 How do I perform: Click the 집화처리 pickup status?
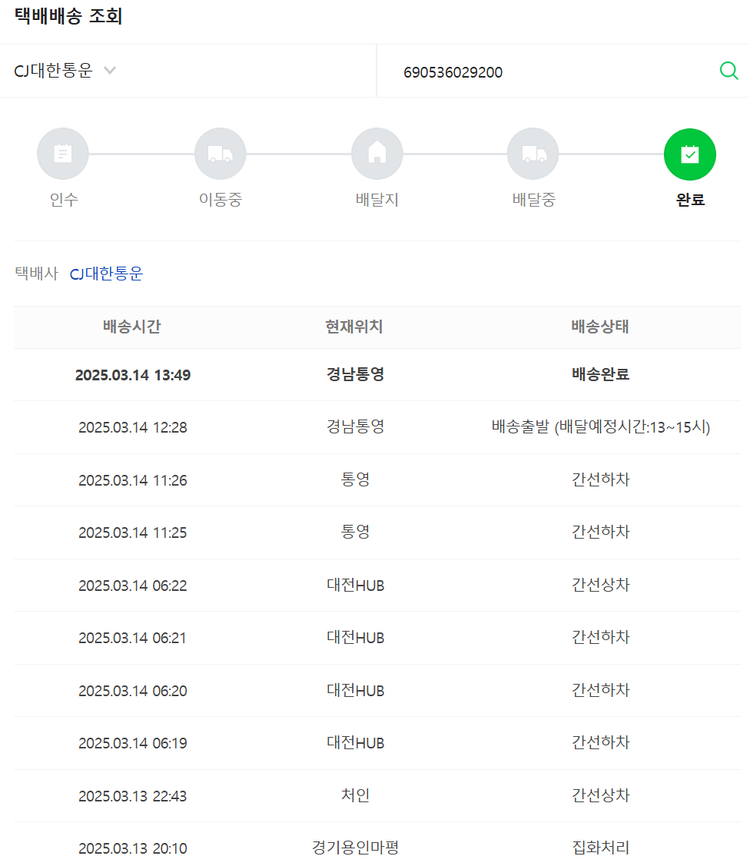[x=600, y=848]
